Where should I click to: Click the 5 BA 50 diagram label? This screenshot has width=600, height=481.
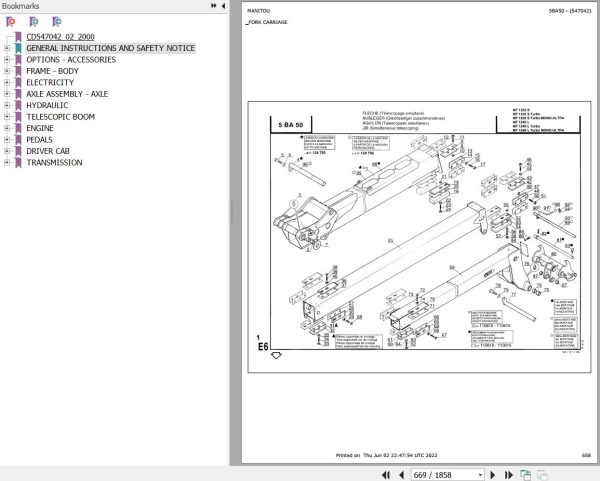[x=290, y=125]
